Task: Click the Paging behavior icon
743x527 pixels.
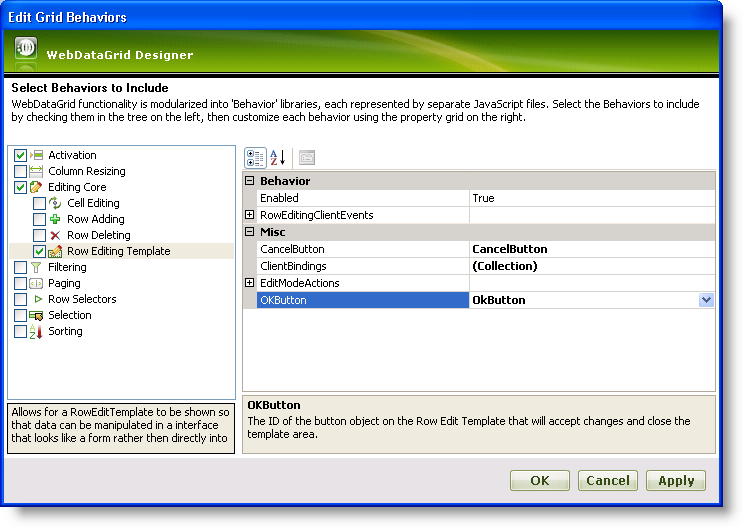Action: [36, 283]
